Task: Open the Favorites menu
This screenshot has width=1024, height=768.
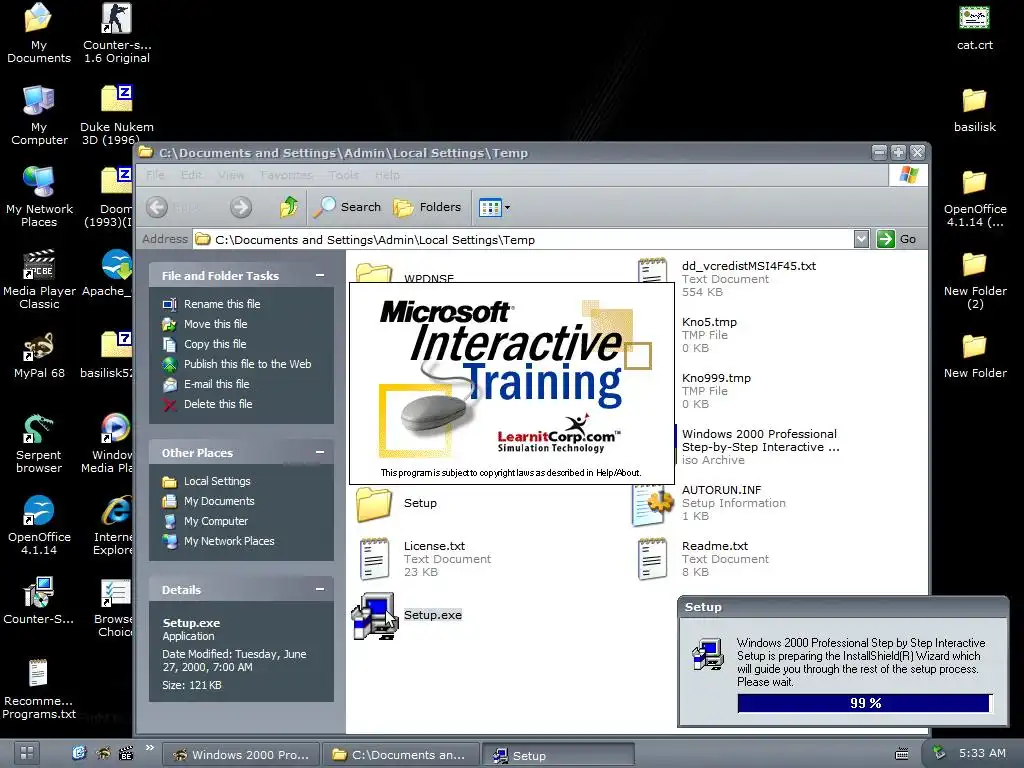Action: 286,175
